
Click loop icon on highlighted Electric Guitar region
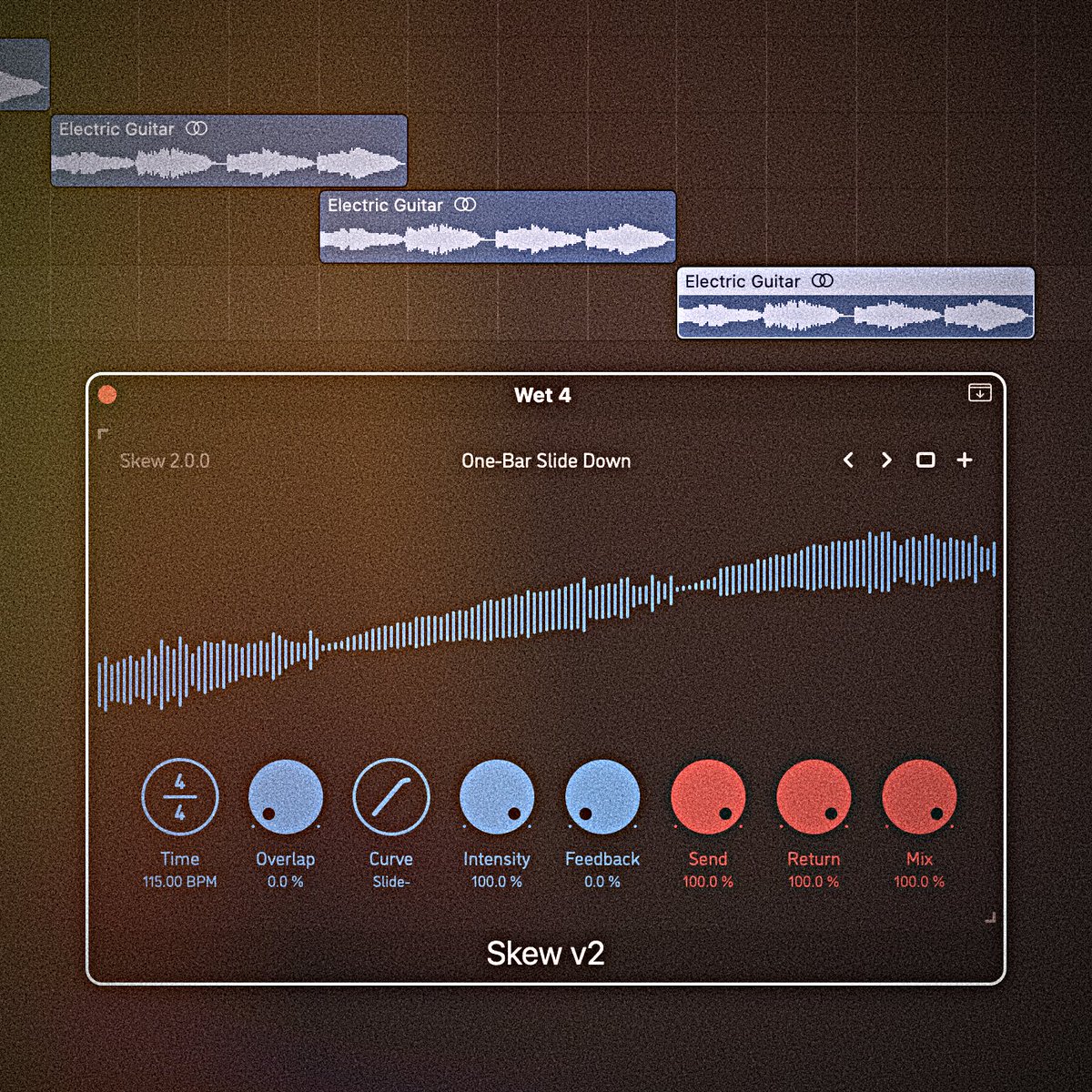(823, 281)
